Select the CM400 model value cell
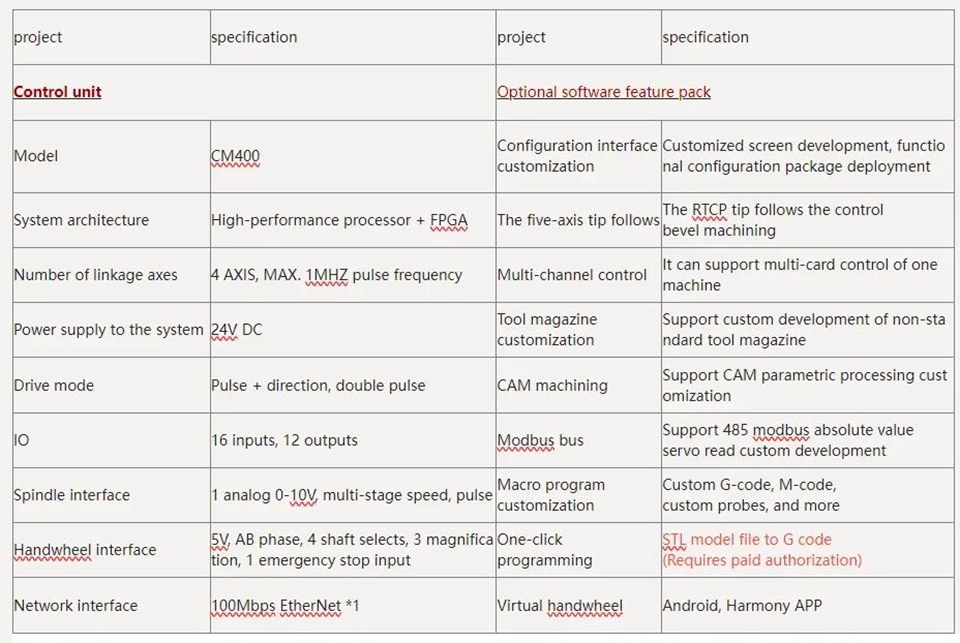 click(x=235, y=156)
